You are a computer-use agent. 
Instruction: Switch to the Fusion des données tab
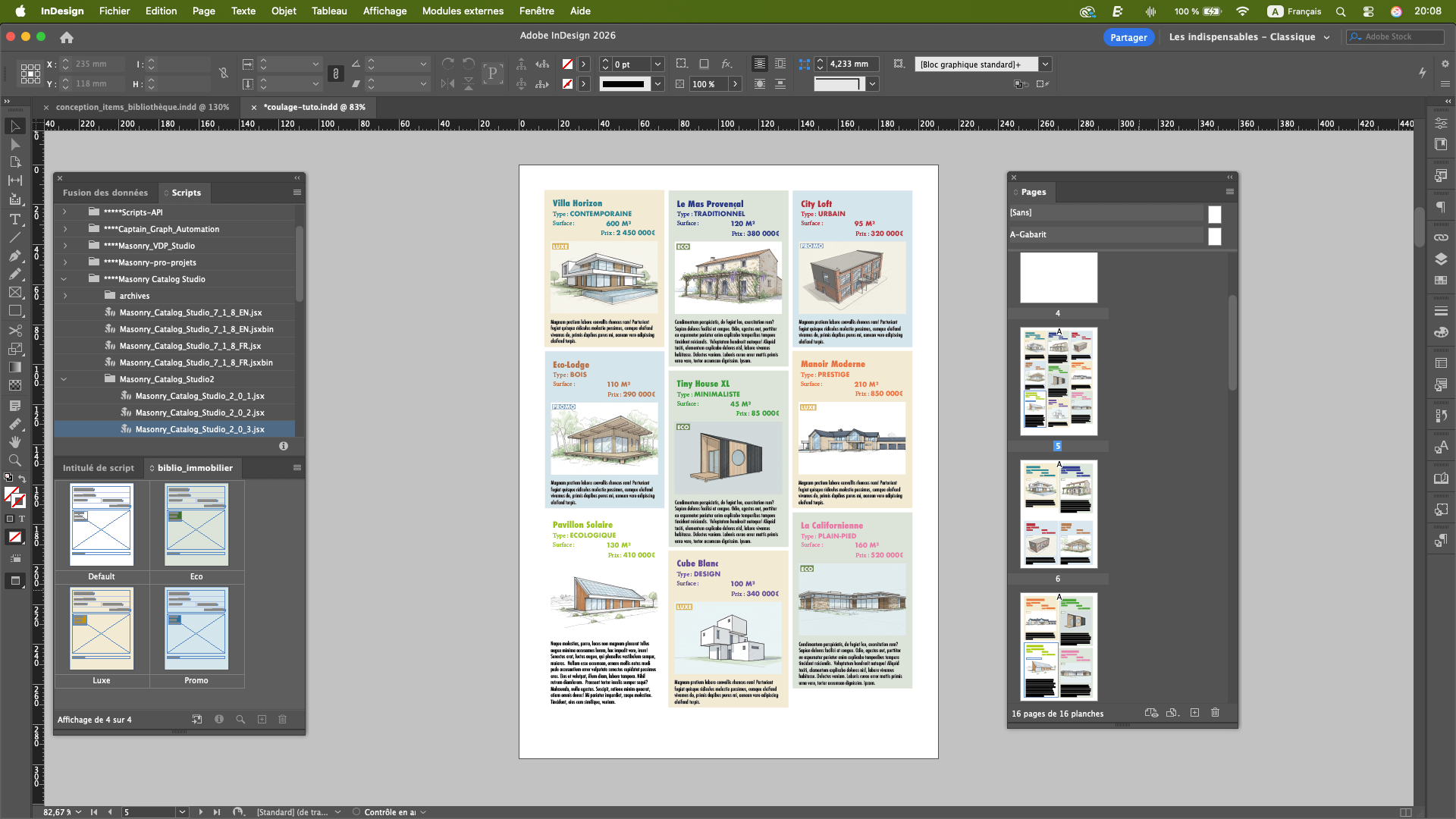(x=105, y=193)
